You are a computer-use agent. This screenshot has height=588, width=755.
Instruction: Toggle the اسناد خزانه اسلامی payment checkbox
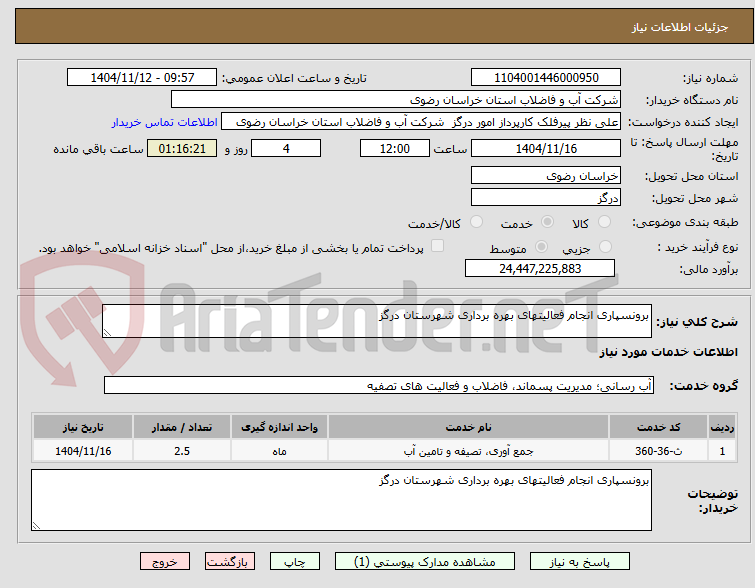[437, 246]
